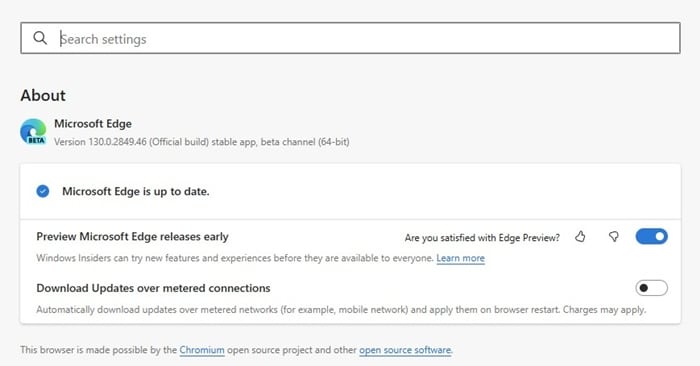
Task: Open the Learn more link
Action: [460, 258]
